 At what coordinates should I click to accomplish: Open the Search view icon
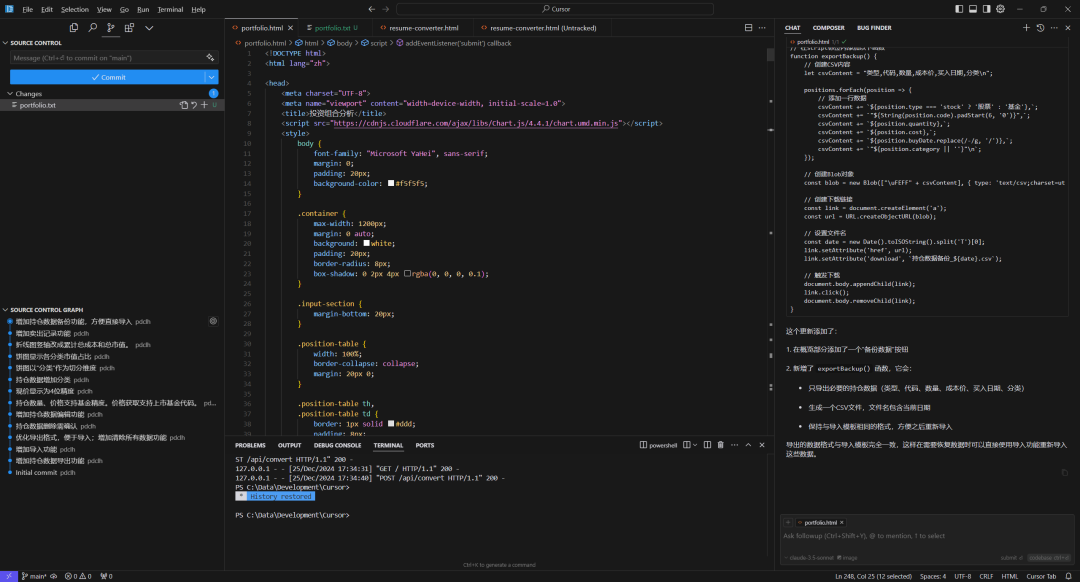click(92, 28)
